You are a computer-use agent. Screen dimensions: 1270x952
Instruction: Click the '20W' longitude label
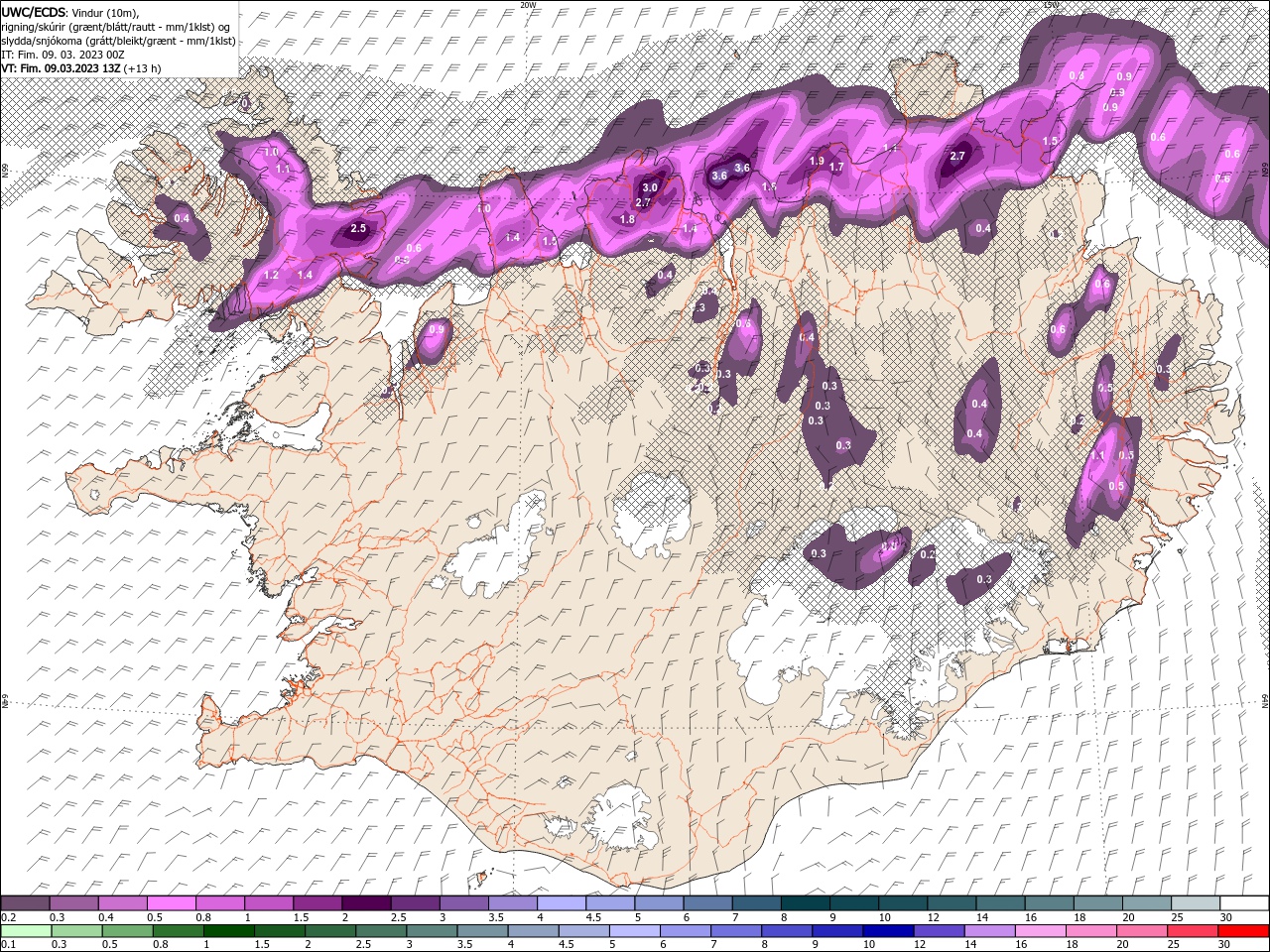(x=528, y=5)
